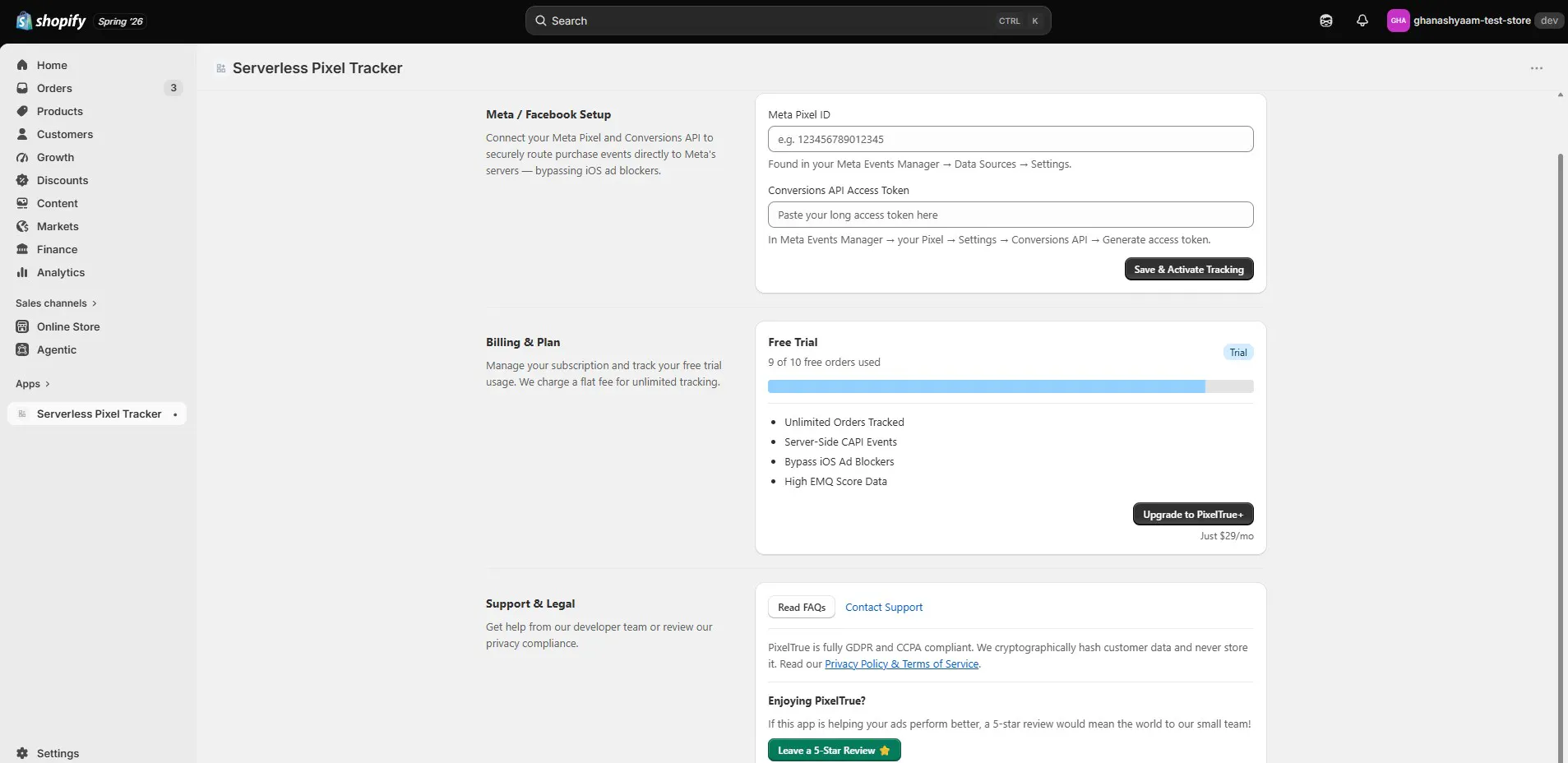Click the dev badge in top bar
The image size is (1568, 763).
pyautogui.click(x=1549, y=21)
